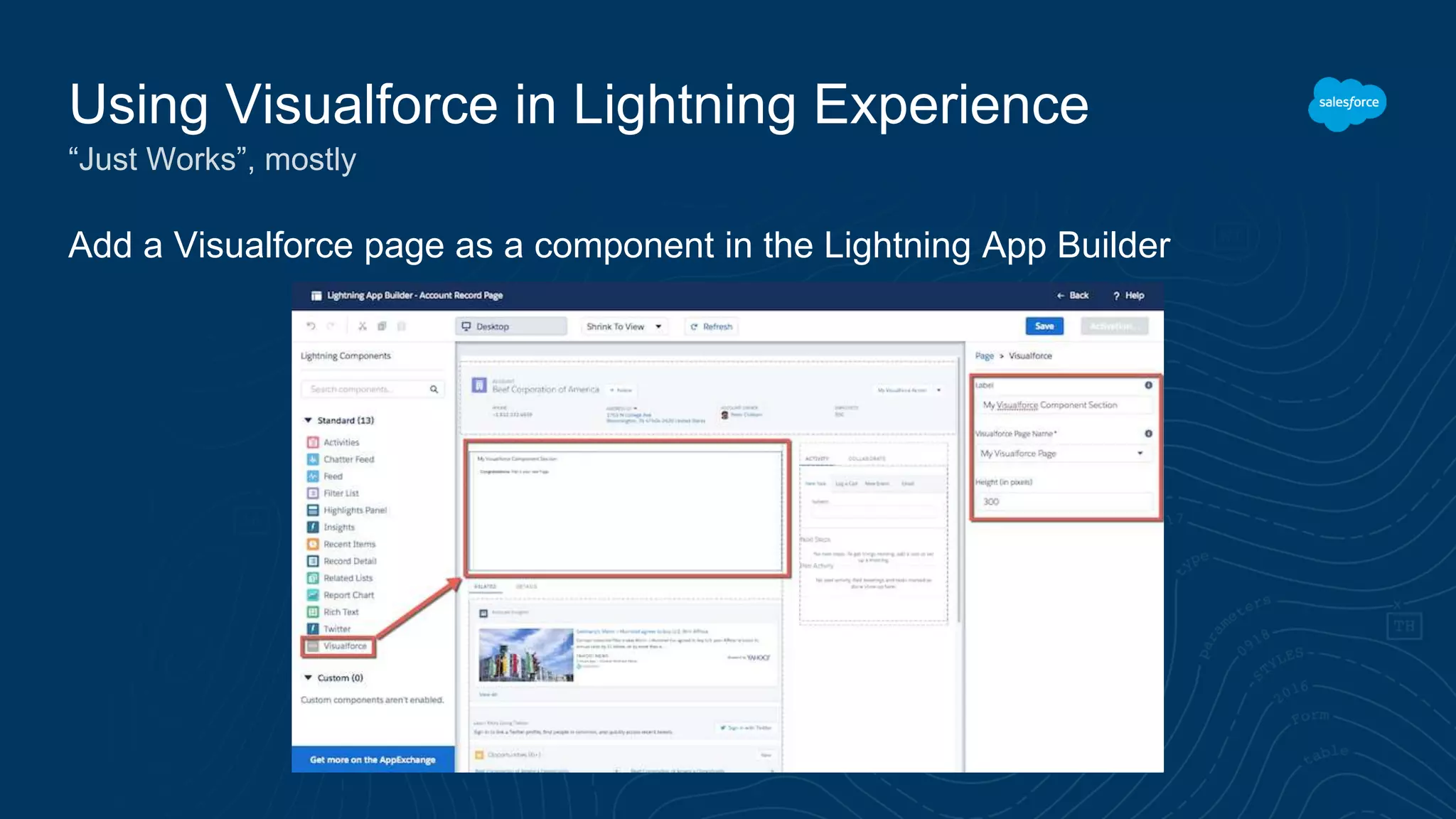Open the Shrink To View dropdown
This screenshot has width=1456, height=819.
[x=624, y=326]
